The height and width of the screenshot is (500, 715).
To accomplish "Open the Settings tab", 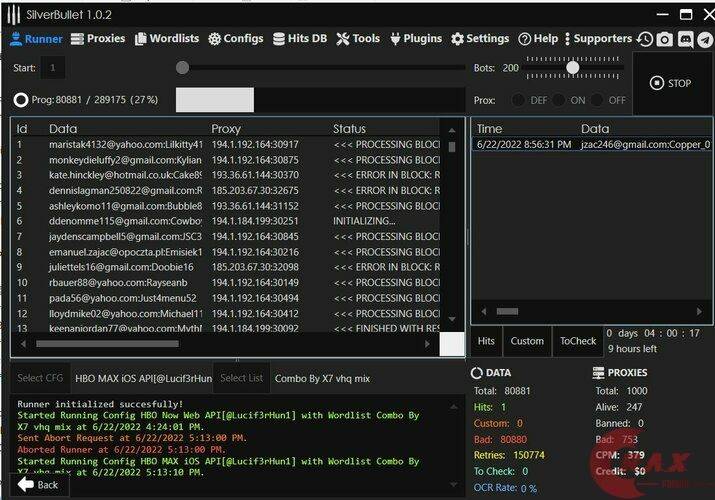I will coord(480,39).
